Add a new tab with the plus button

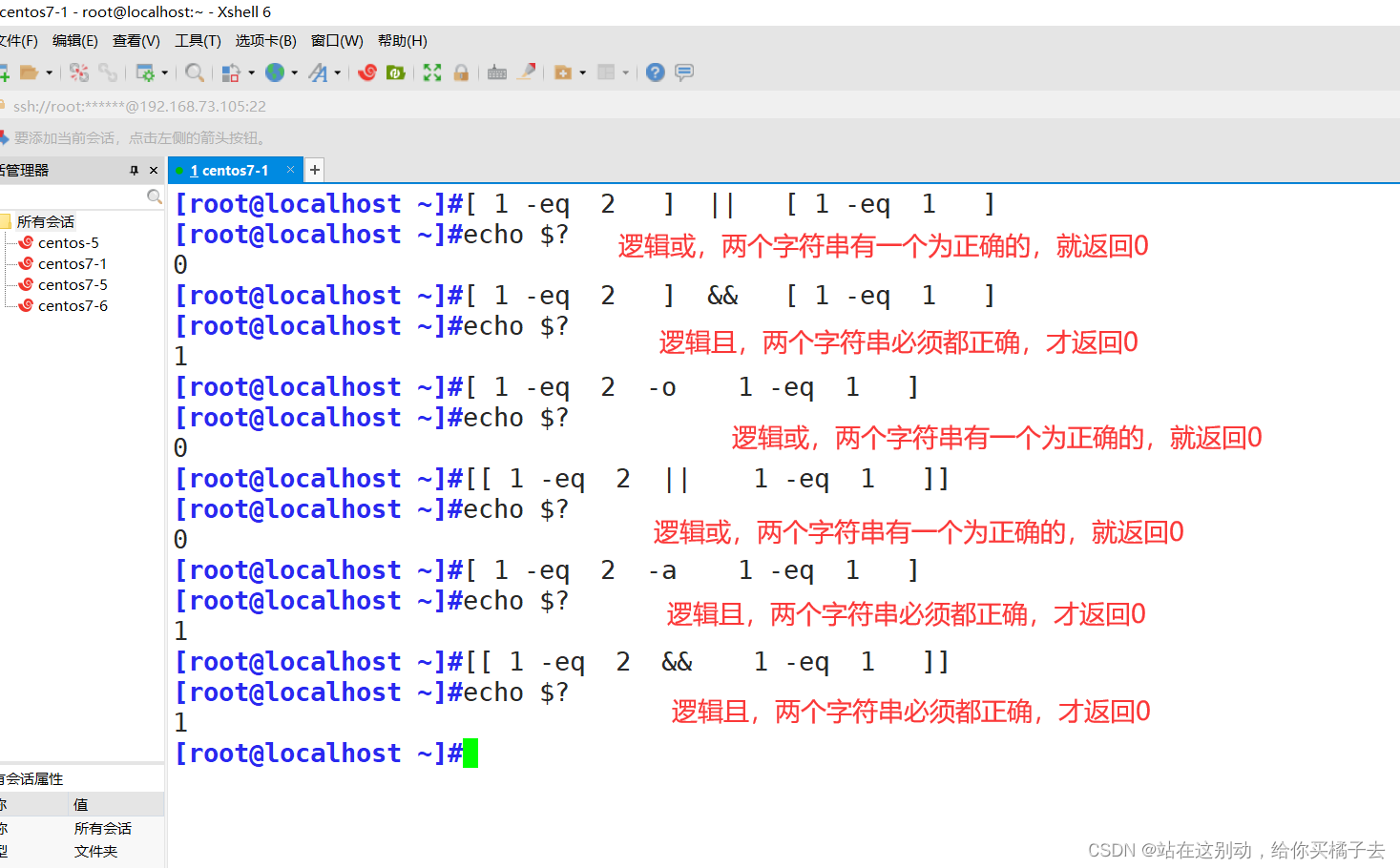(314, 169)
